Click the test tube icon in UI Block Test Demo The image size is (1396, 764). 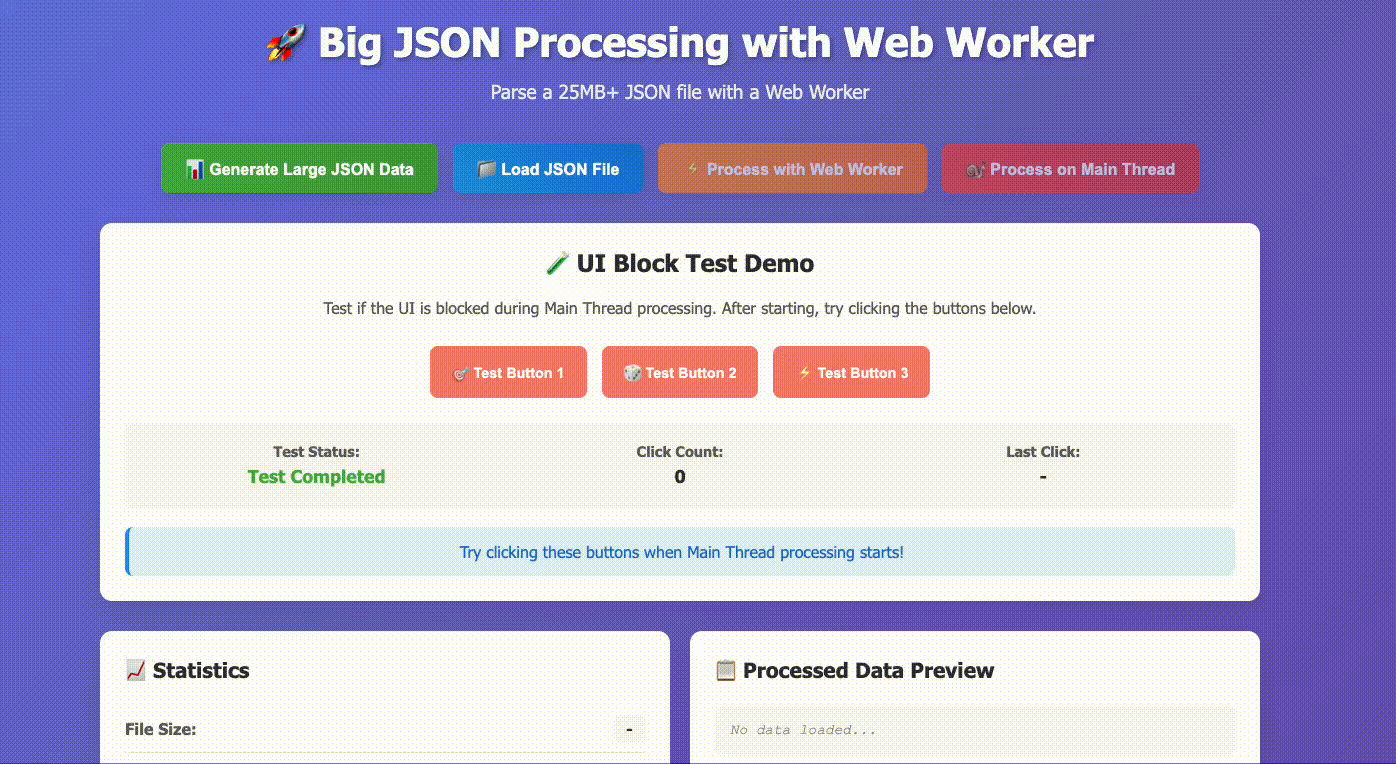click(559, 262)
